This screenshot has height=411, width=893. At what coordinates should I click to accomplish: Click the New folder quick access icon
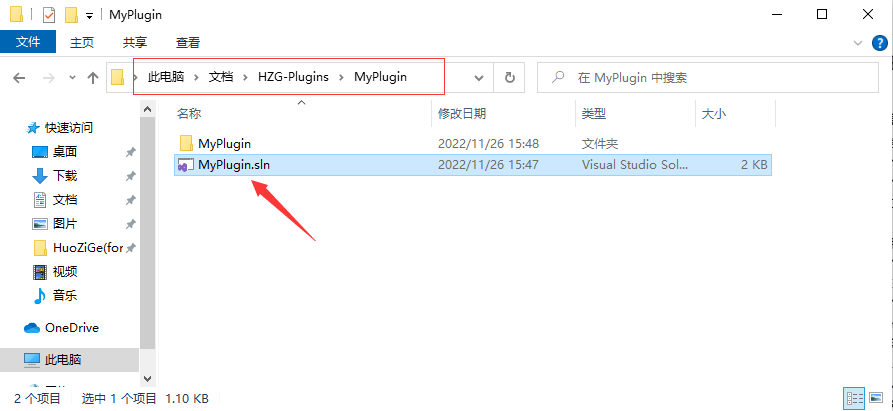click(71, 15)
